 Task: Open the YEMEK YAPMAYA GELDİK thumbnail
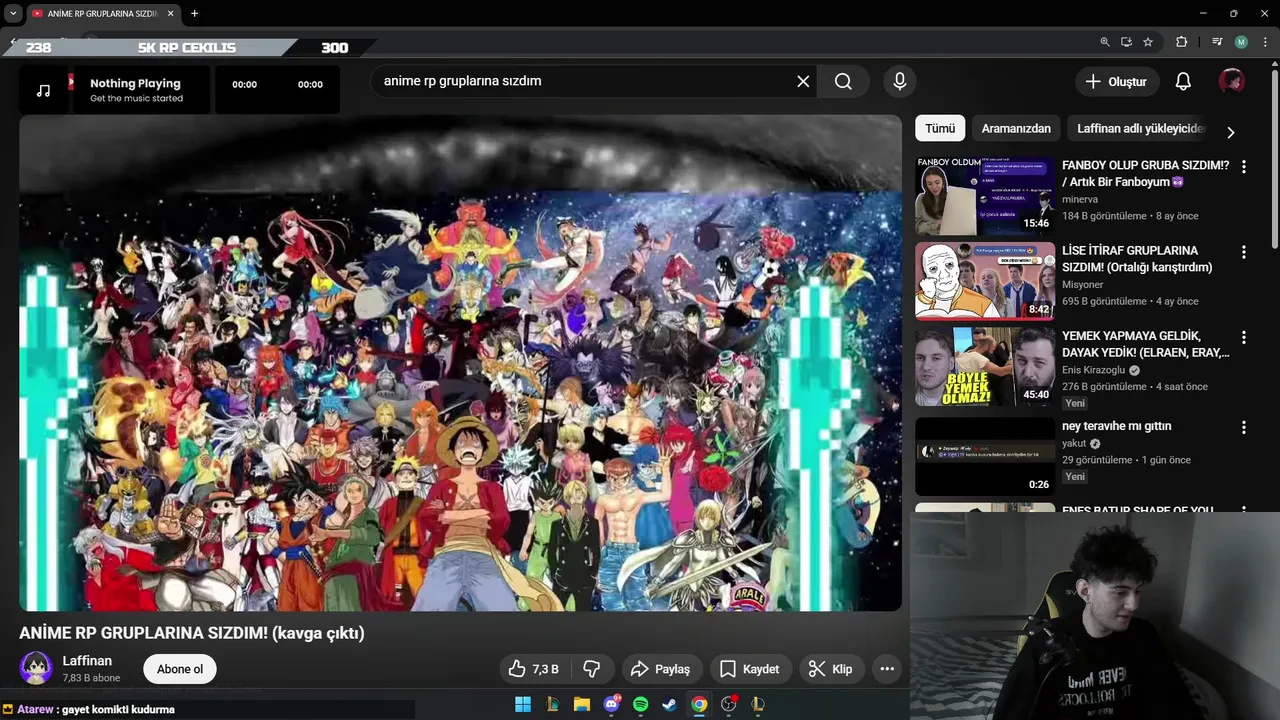985,366
